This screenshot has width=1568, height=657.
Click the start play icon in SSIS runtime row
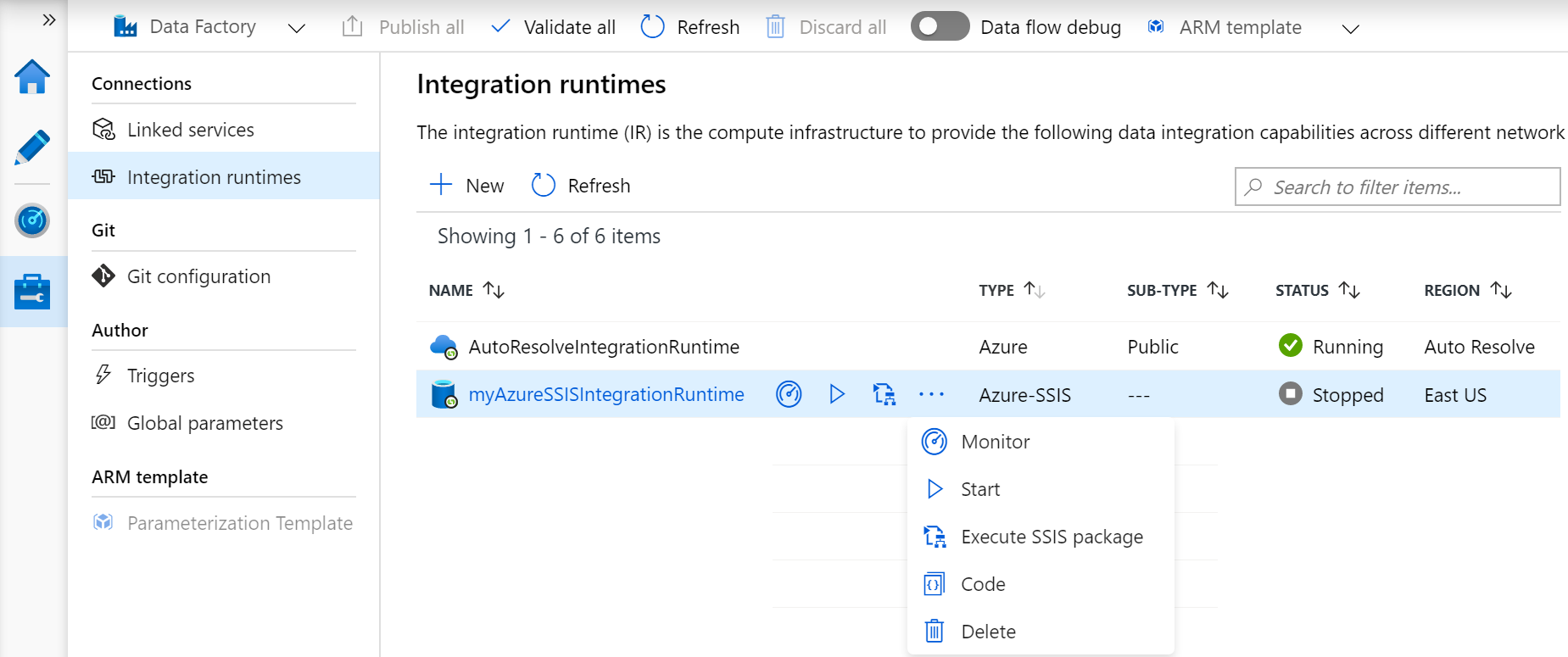click(x=837, y=394)
